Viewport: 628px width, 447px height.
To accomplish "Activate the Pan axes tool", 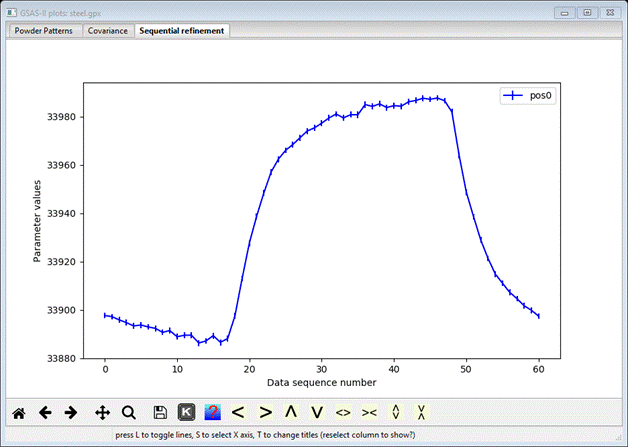I will point(102,411).
